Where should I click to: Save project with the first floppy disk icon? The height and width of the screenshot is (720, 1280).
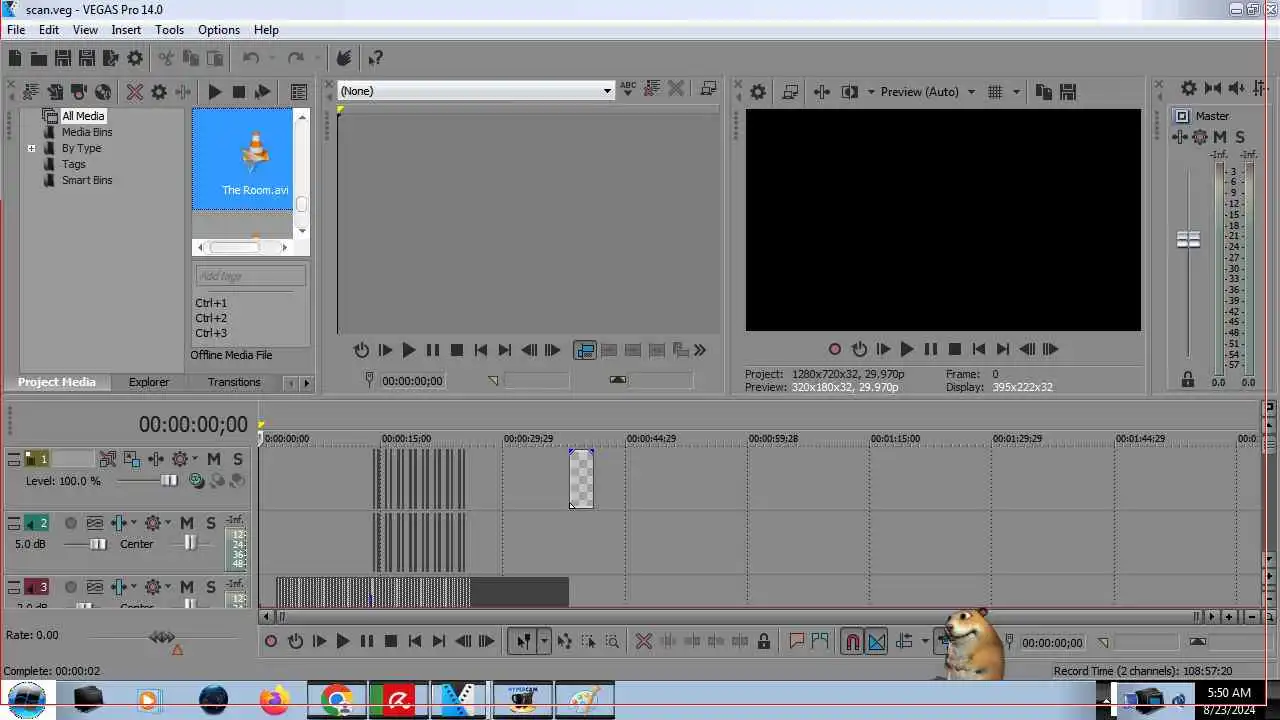[x=62, y=58]
